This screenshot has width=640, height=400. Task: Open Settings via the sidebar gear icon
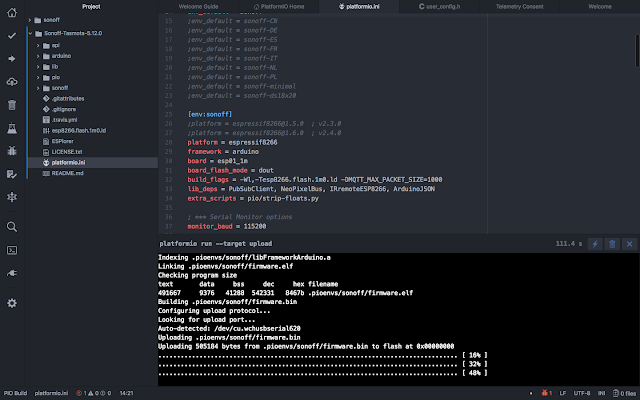pos(12,303)
